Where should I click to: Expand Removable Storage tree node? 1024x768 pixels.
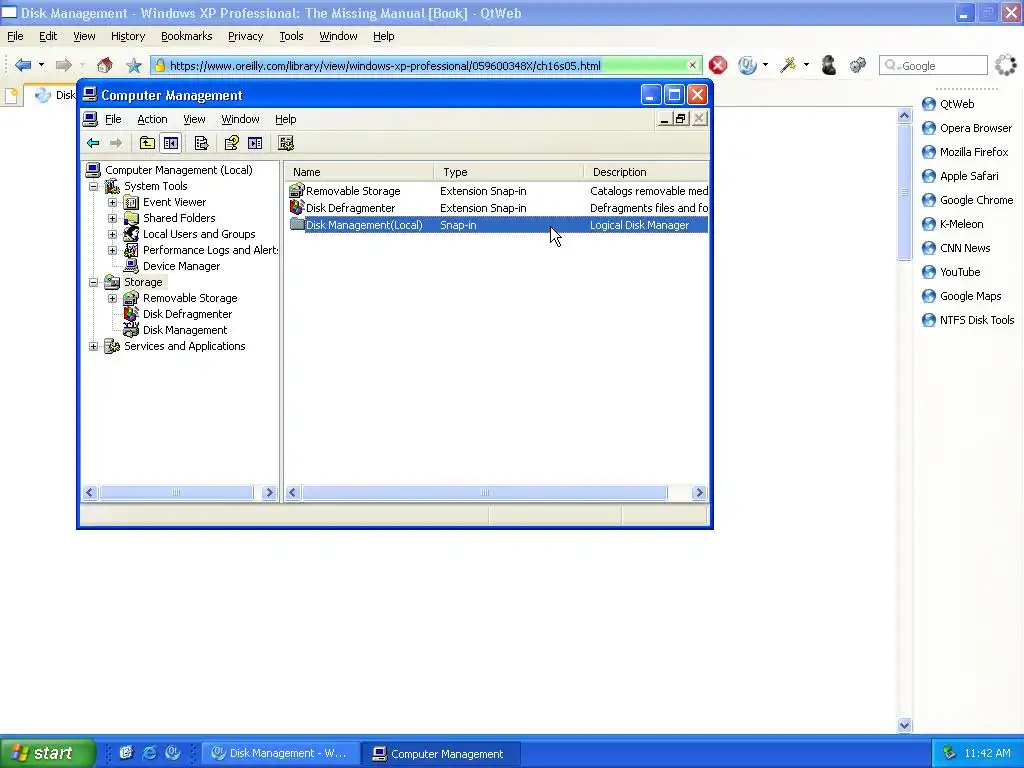pos(112,298)
